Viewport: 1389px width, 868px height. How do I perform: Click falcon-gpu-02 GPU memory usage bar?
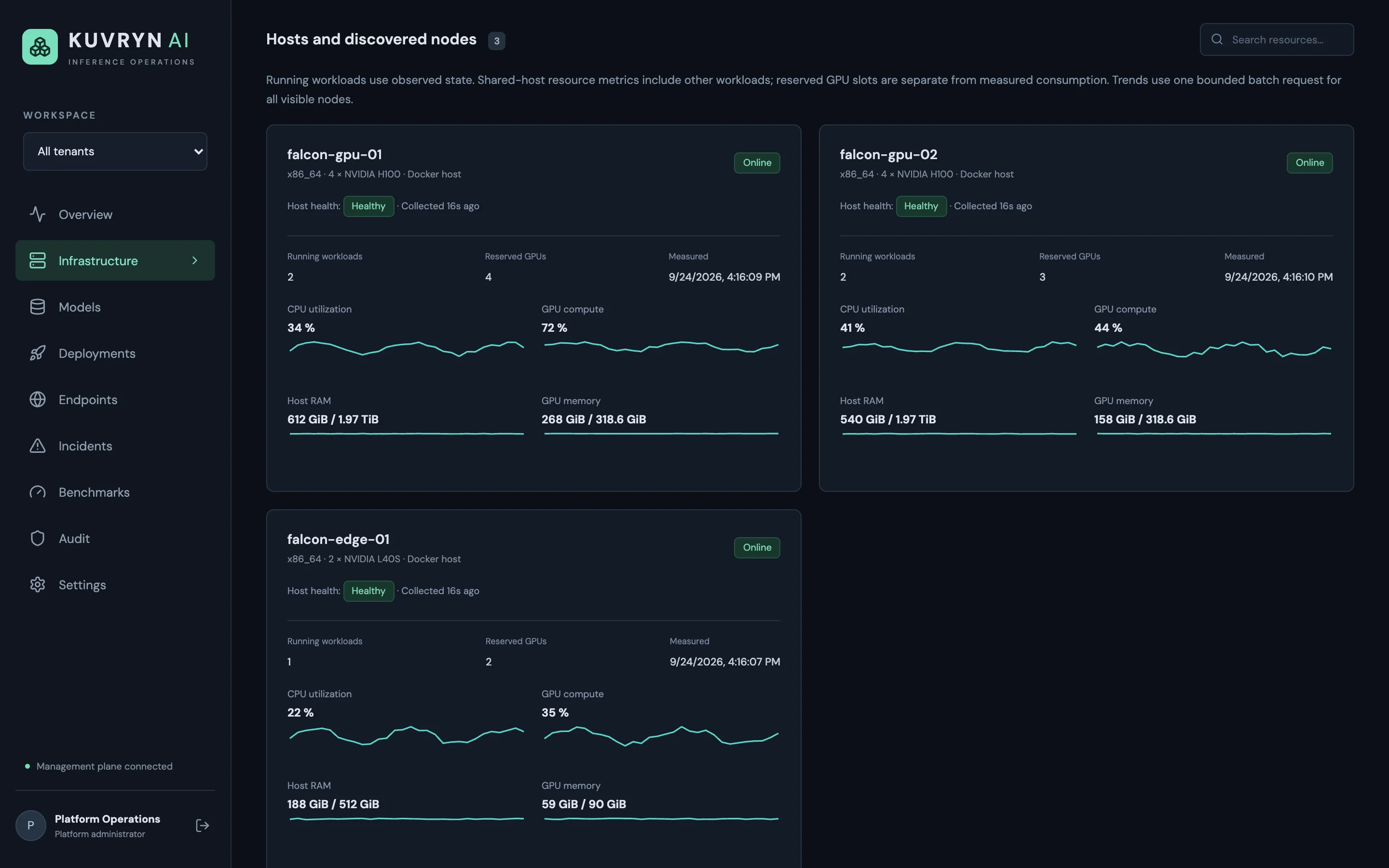click(1213, 434)
